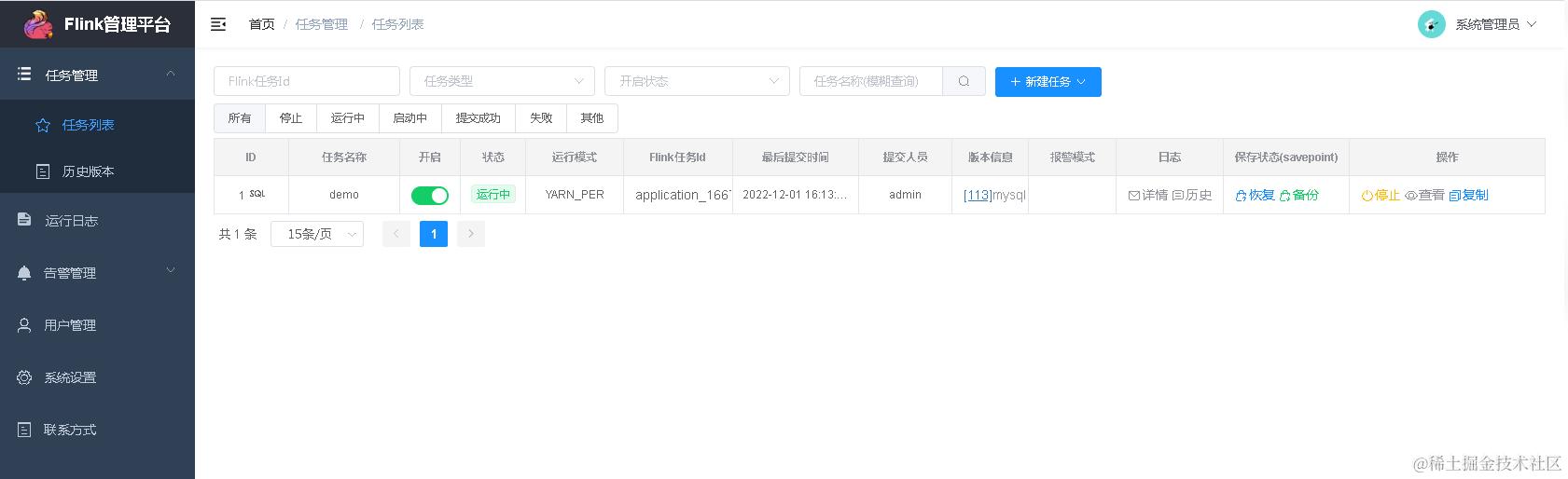The image size is (1568, 479).
Task: Click the application_166 Flink task id cell
Action: point(678,195)
